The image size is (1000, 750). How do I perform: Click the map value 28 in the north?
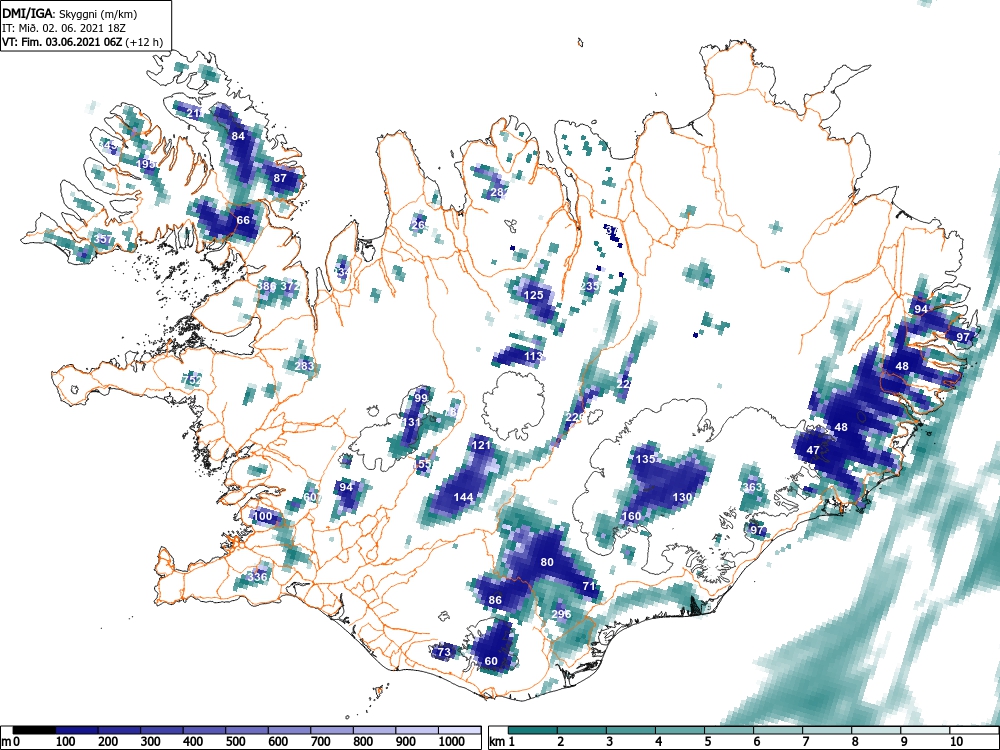499,191
